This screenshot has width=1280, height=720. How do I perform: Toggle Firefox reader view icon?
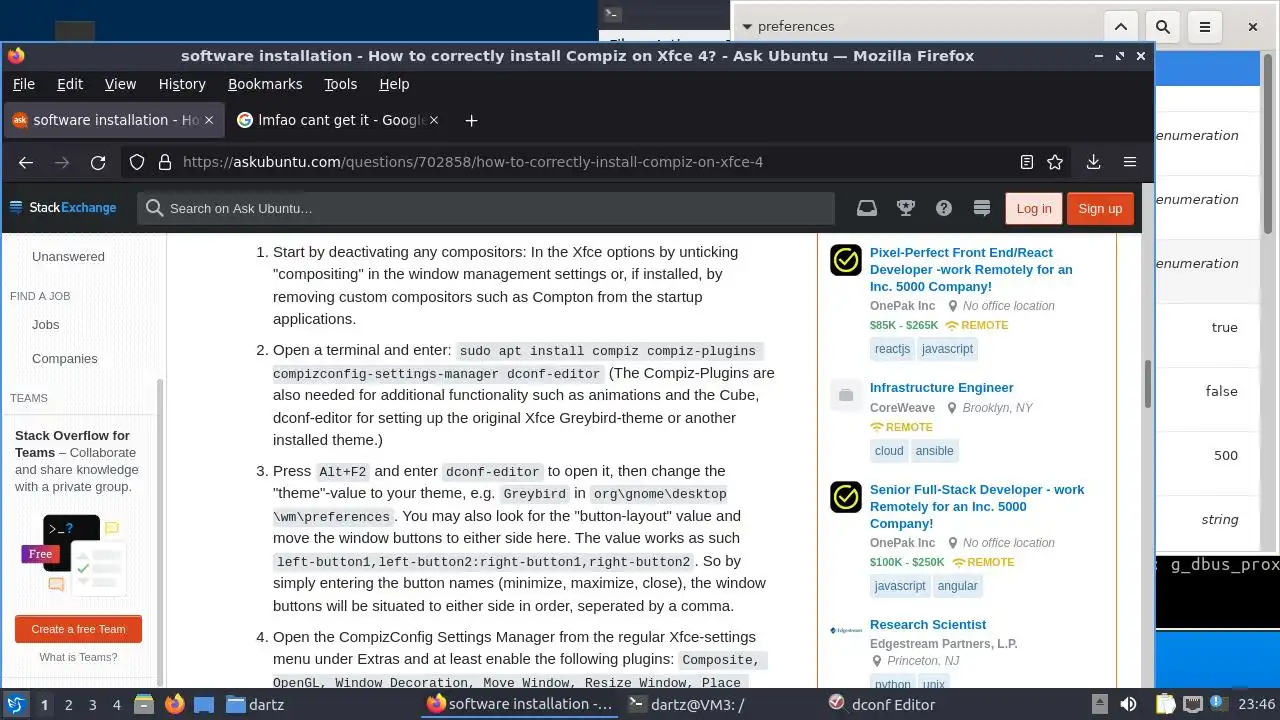point(1027,162)
